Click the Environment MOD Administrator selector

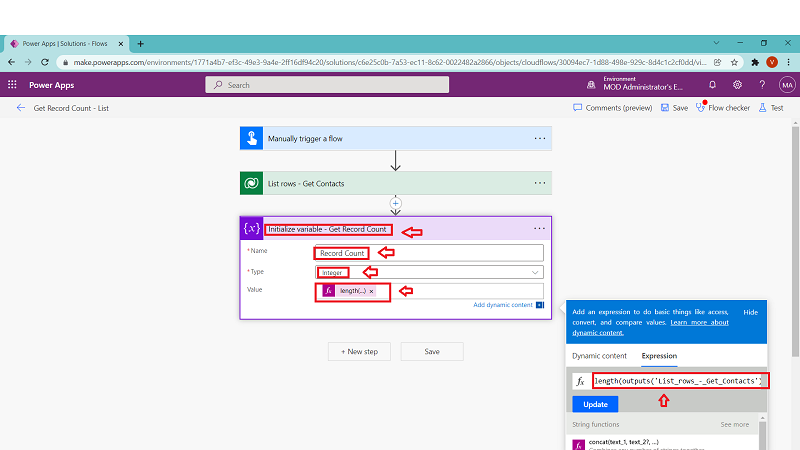point(643,84)
